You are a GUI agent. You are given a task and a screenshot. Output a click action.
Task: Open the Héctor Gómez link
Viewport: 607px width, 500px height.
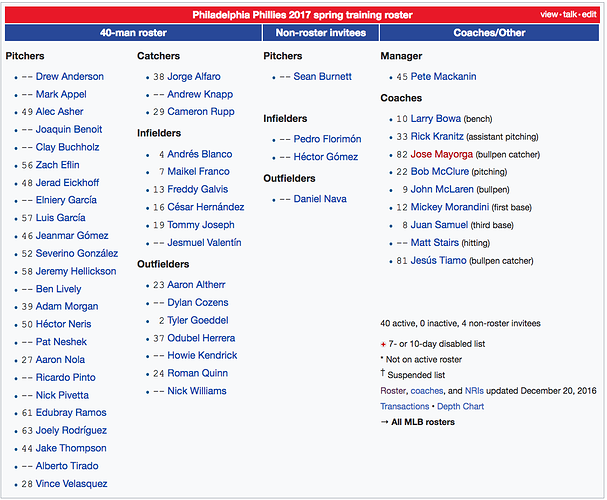click(x=326, y=157)
